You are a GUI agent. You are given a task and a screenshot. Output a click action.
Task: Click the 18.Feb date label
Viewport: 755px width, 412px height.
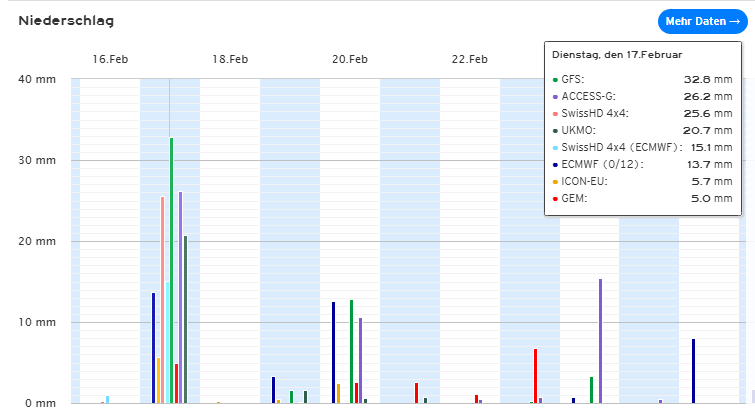point(230,59)
